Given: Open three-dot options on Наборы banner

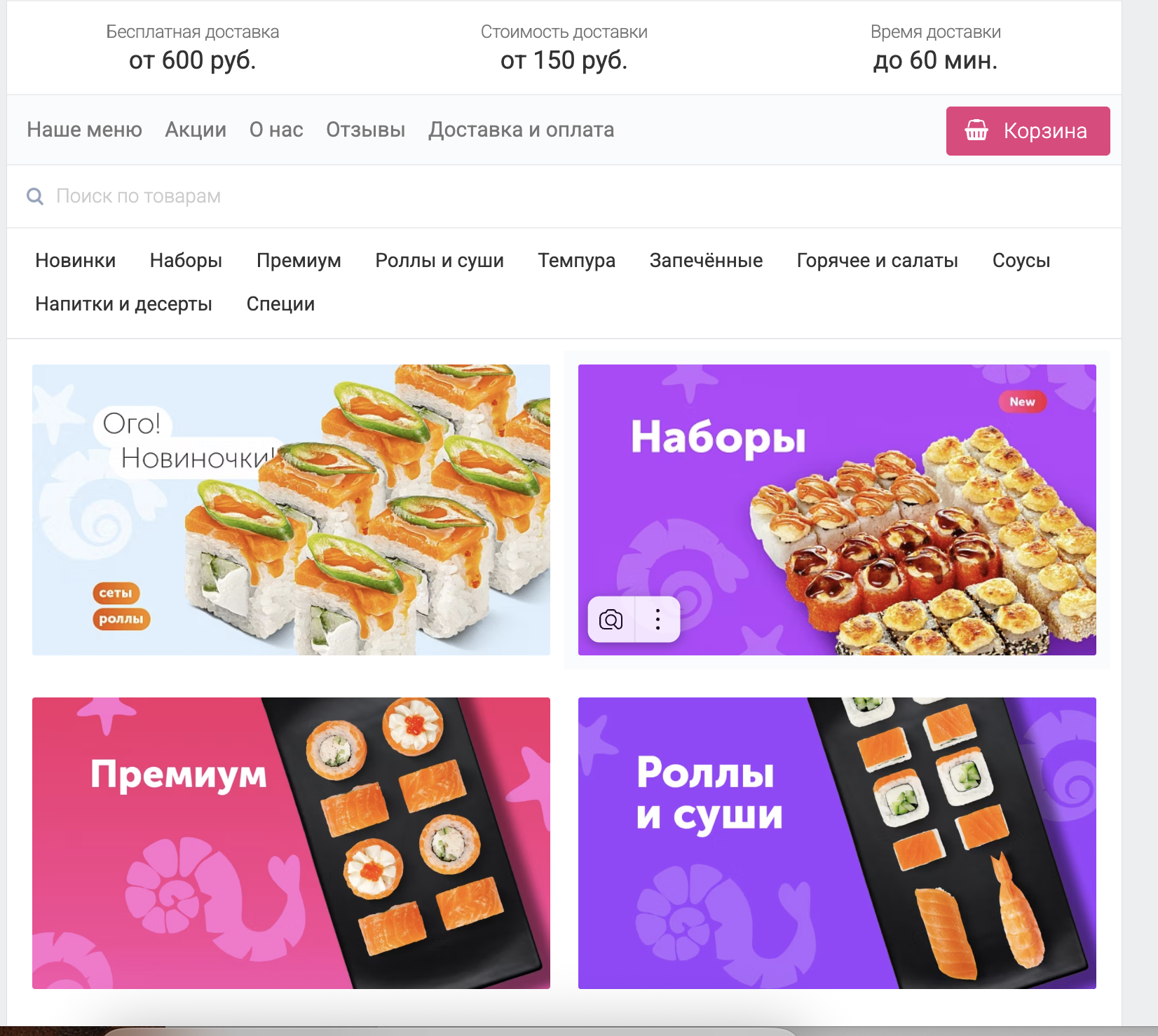Looking at the screenshot, I should click(x=658, y=620).
